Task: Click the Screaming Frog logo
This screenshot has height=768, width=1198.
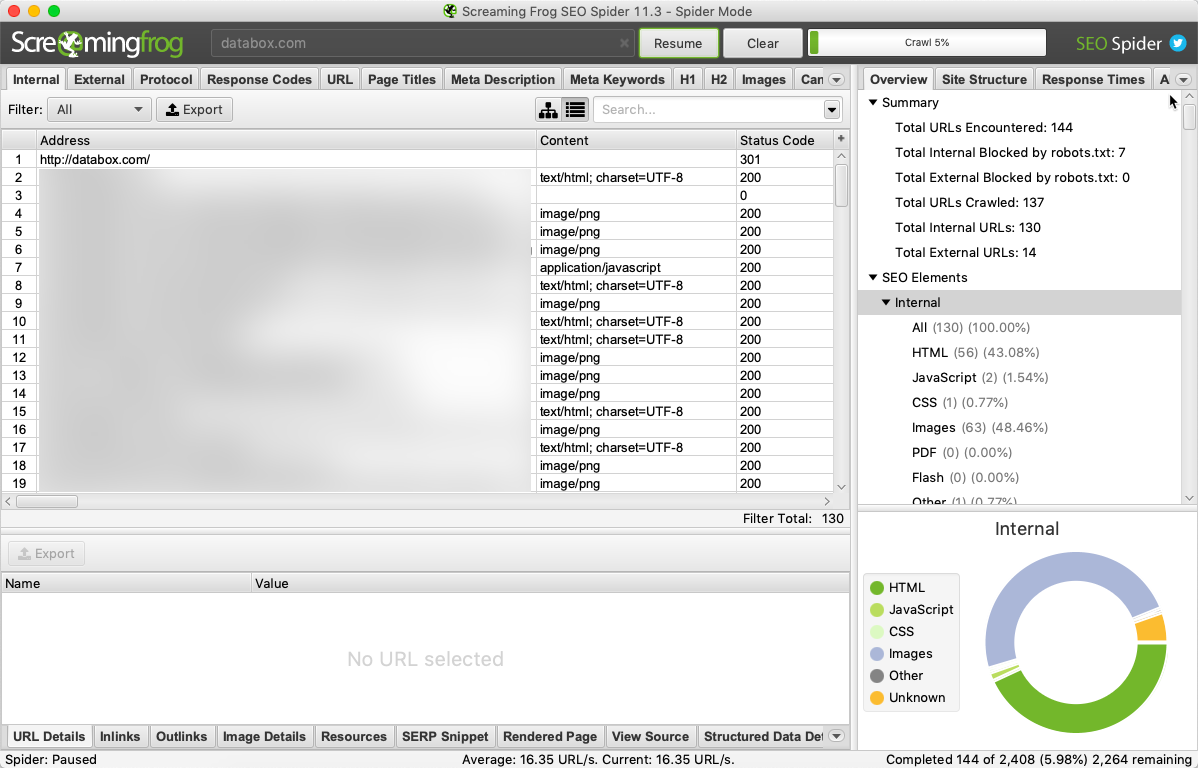Action: (x=97, y=44)
